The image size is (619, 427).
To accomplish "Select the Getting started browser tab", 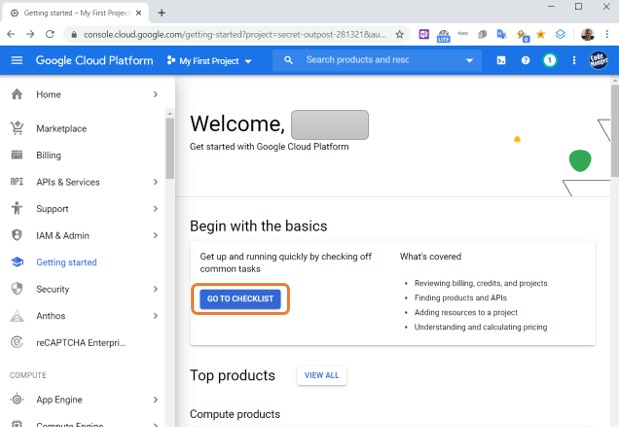I will (75, 13).
